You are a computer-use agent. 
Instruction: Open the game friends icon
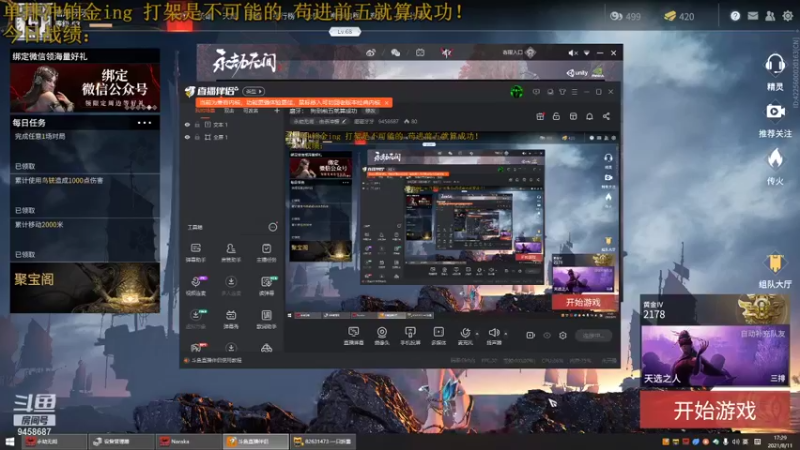click(770, 16)
